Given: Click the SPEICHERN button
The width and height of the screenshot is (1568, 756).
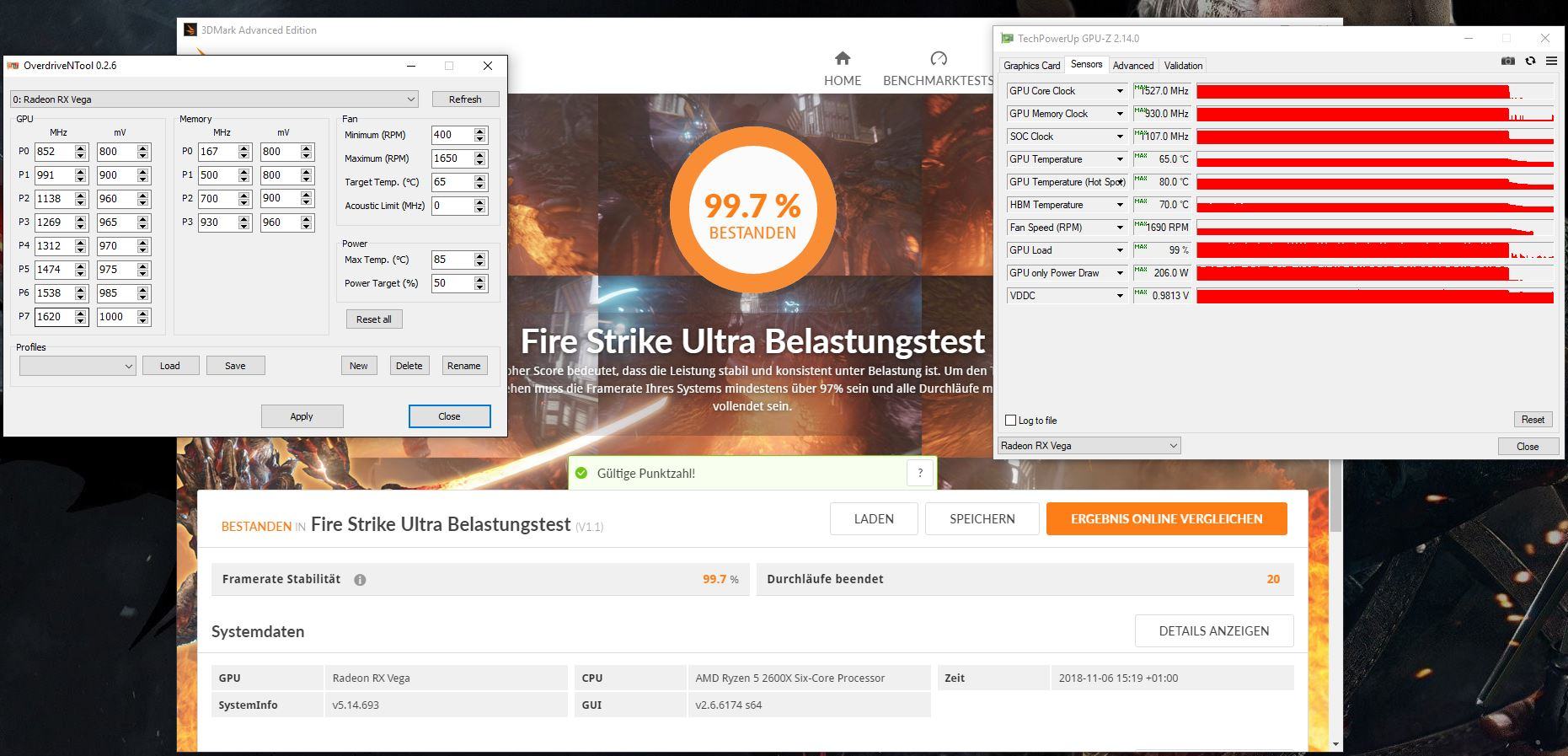Looking at the screenshot, I should pos(982,519).
